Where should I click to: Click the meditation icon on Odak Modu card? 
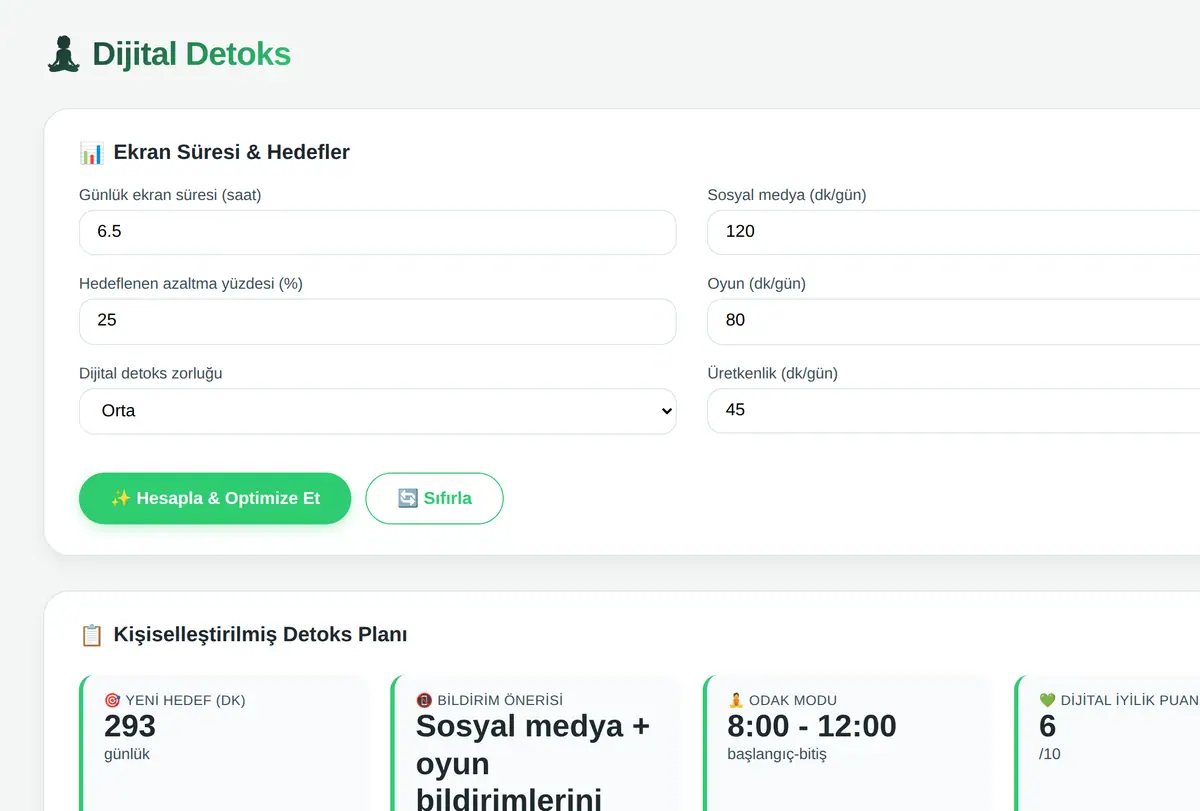pyautogui.click(x=736, y=700)
